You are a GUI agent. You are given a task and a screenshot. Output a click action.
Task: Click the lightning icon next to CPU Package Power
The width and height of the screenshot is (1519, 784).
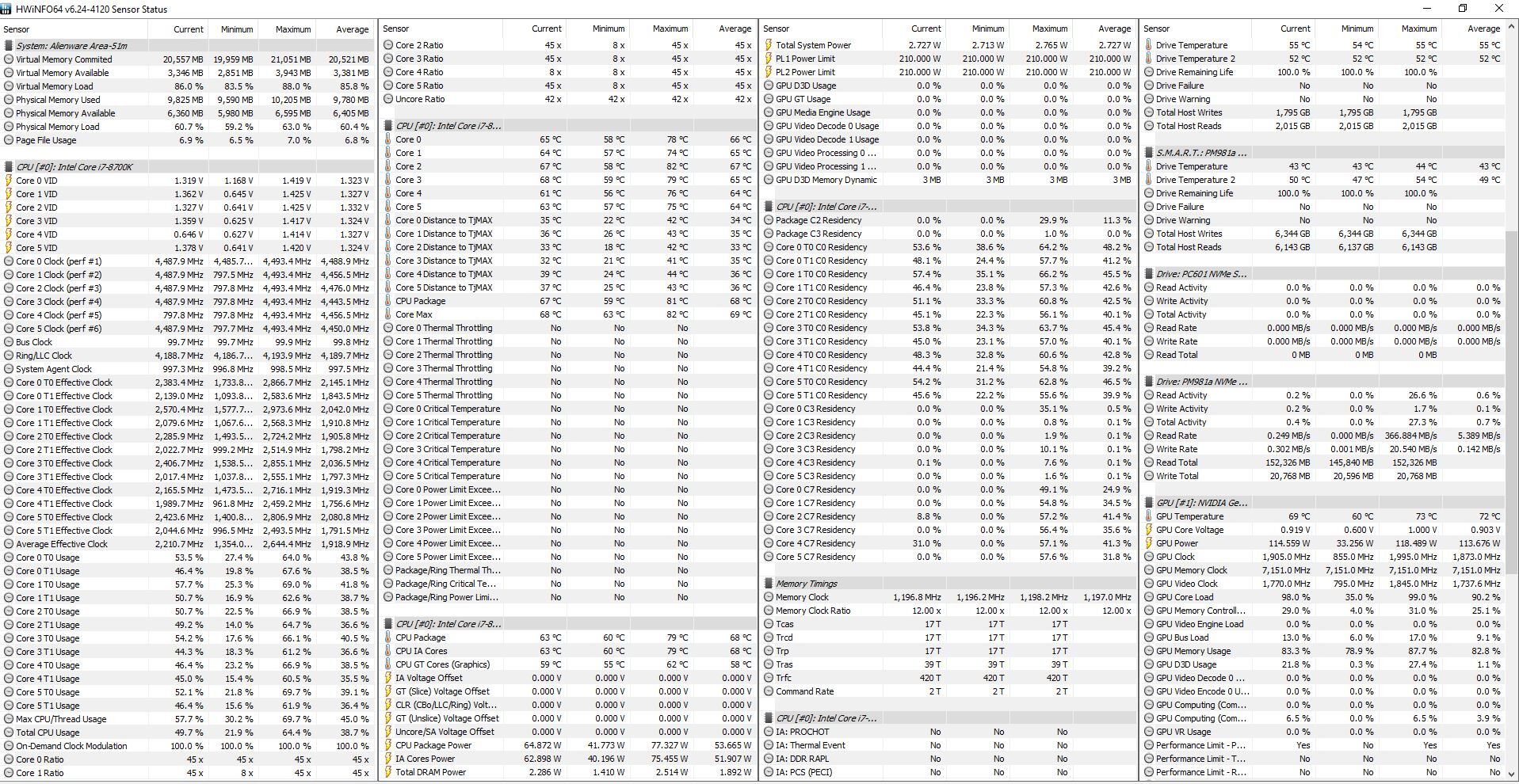pos(388,745)
